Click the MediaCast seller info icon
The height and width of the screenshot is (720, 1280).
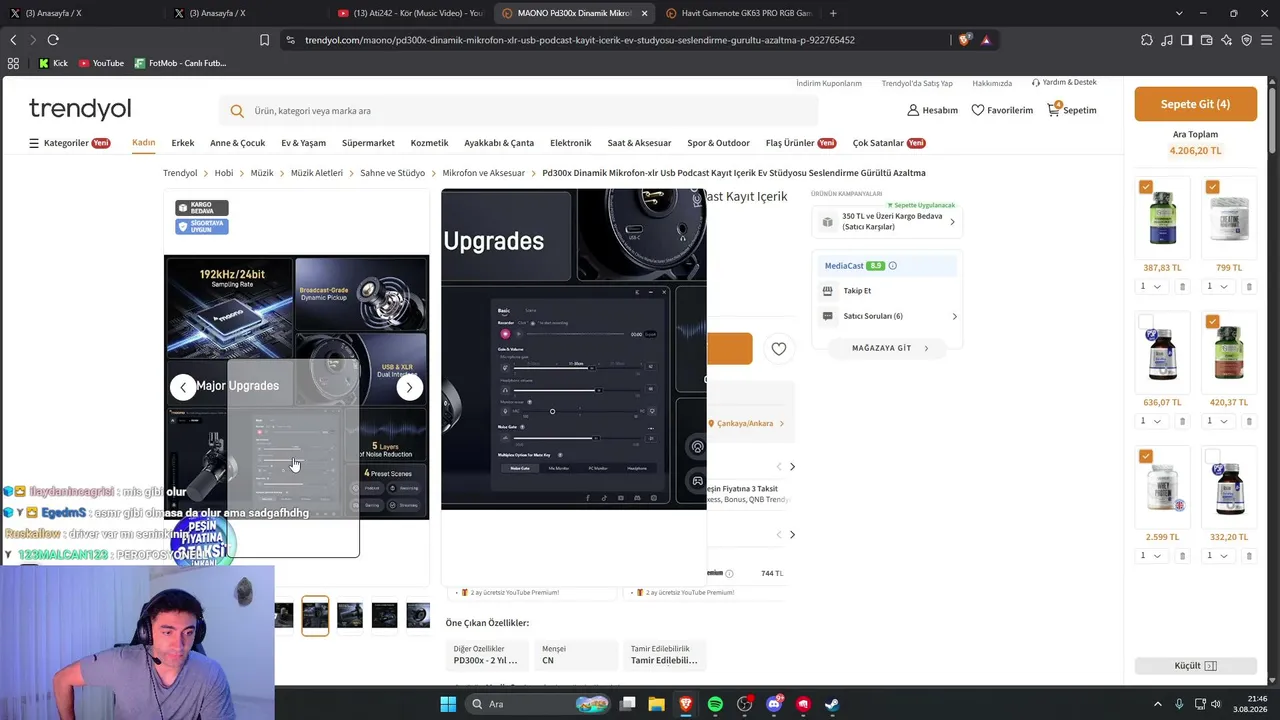893,266
